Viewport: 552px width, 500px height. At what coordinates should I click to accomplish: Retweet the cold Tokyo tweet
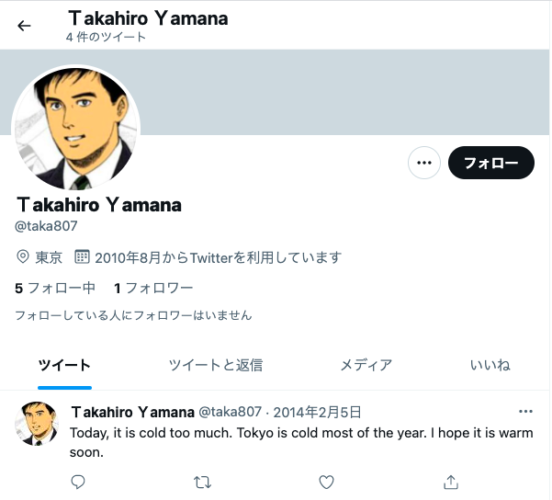pos(202,482)
